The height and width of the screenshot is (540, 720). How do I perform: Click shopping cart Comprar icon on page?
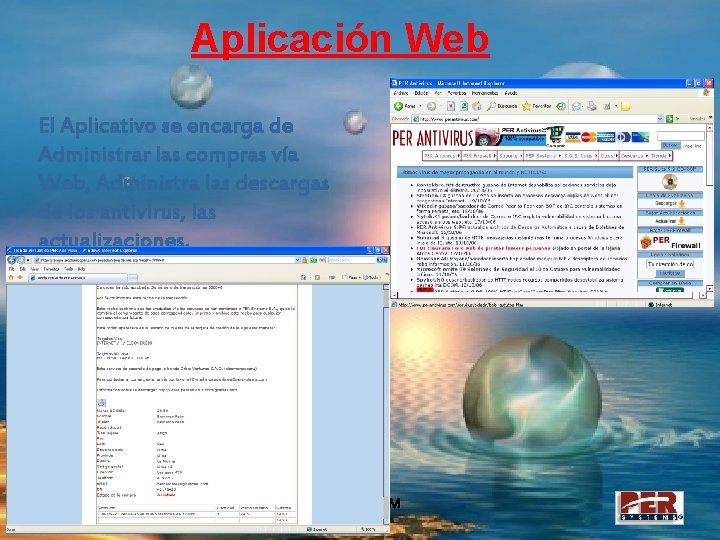point(555,136)
